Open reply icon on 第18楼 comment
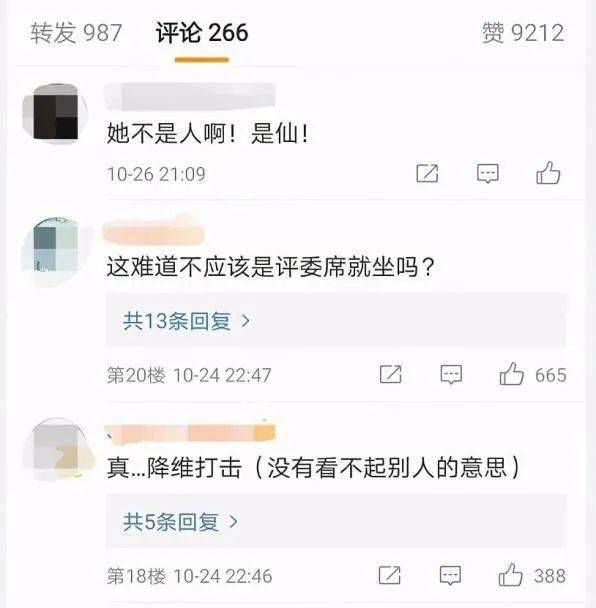 [450, 575]
